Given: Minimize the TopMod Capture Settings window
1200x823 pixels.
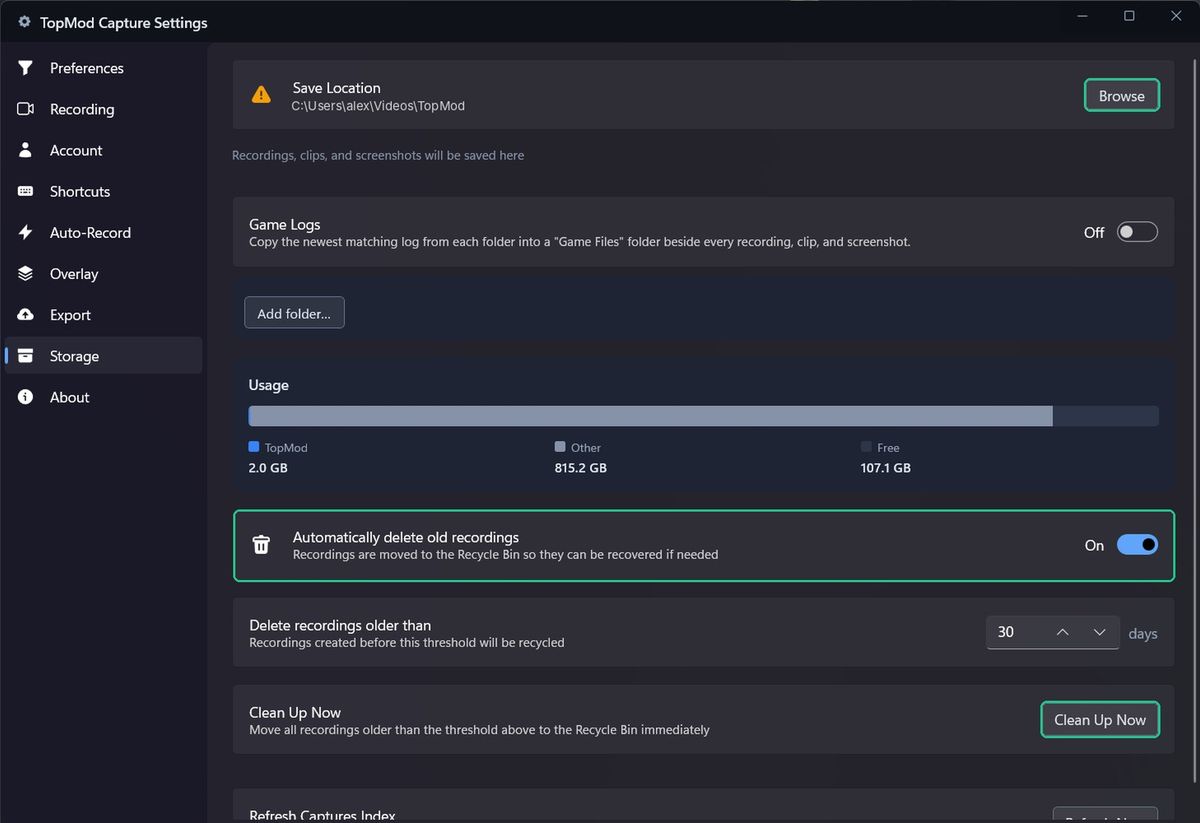Looking at the screenshot, I should [1083, 15].
